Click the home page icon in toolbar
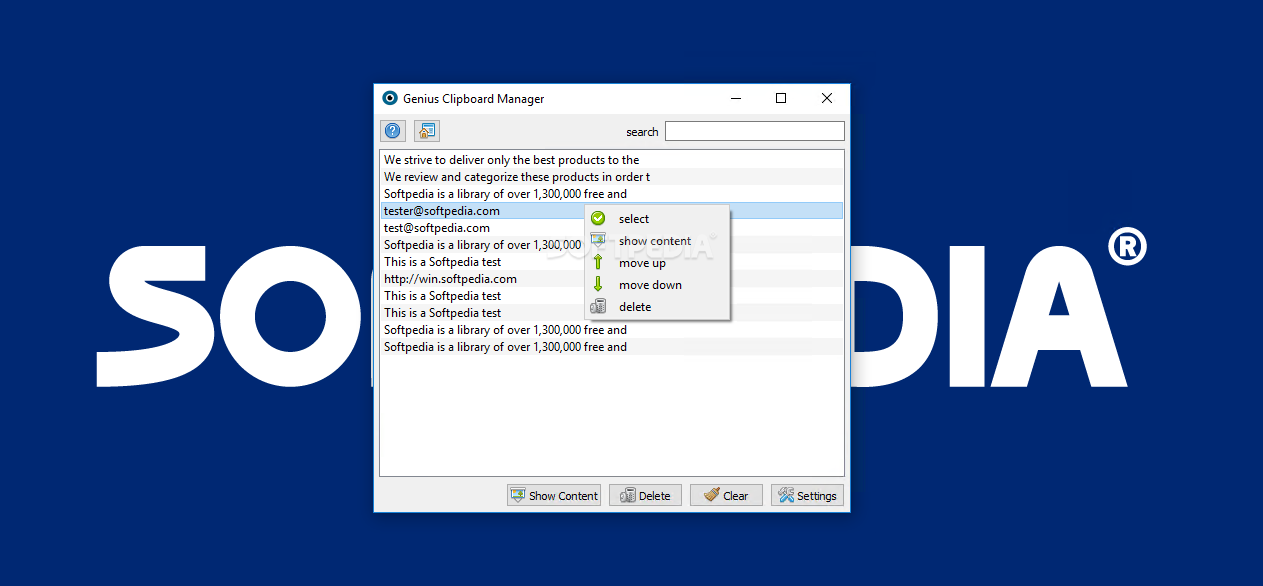Viewport: 1263px width, 586px height. tap(427, 131)
